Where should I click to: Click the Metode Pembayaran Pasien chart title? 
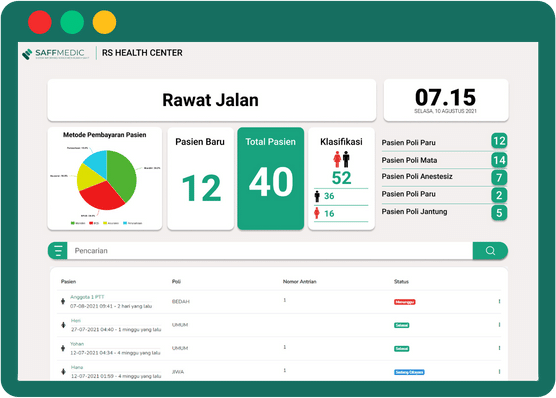pos(105,135)
